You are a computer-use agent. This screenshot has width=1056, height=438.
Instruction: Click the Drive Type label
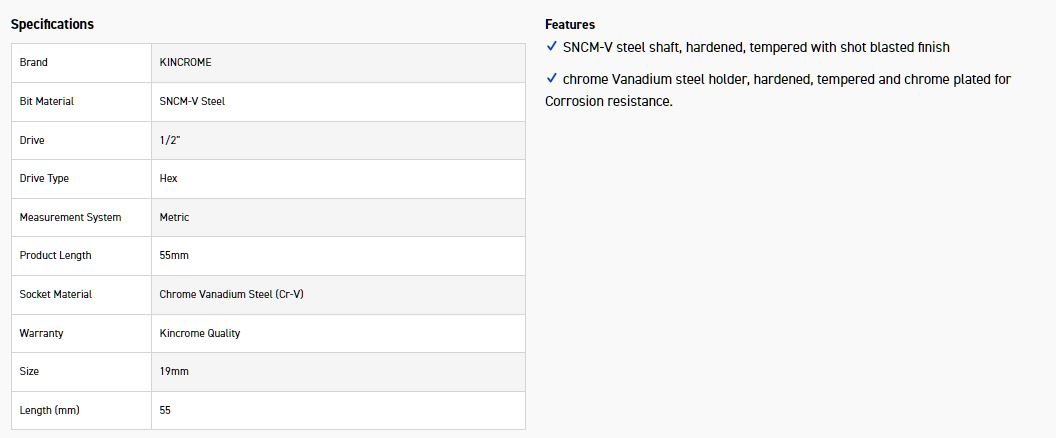tap(44, 179)
